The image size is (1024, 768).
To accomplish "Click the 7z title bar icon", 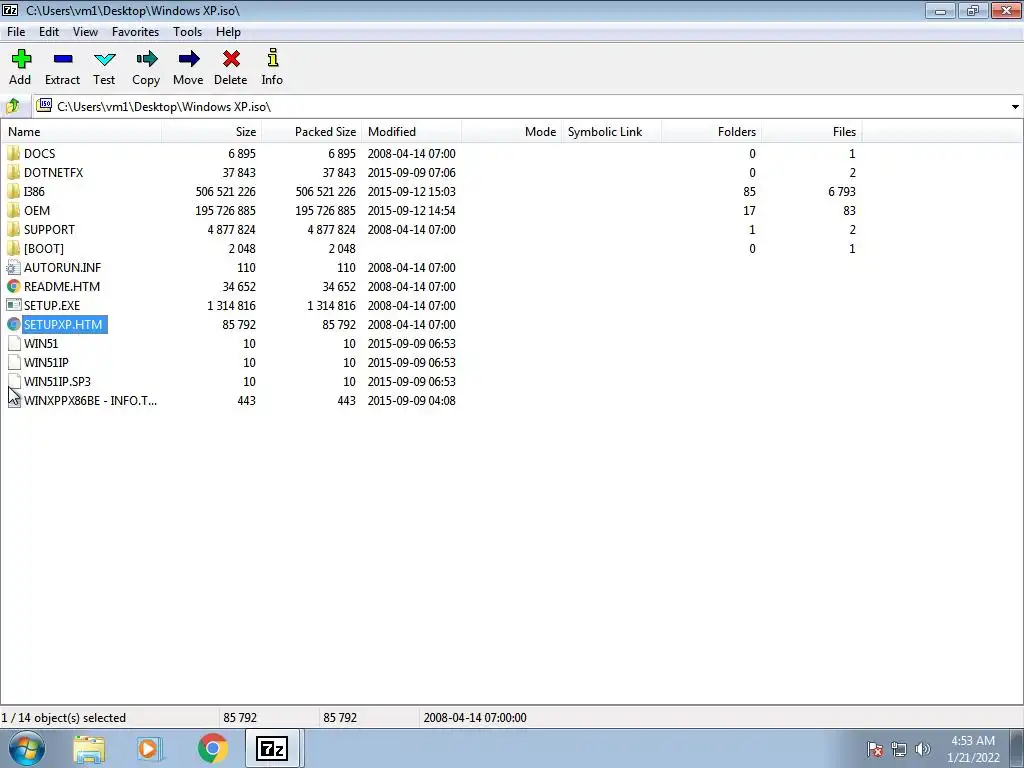I will [x=10, y=10].
